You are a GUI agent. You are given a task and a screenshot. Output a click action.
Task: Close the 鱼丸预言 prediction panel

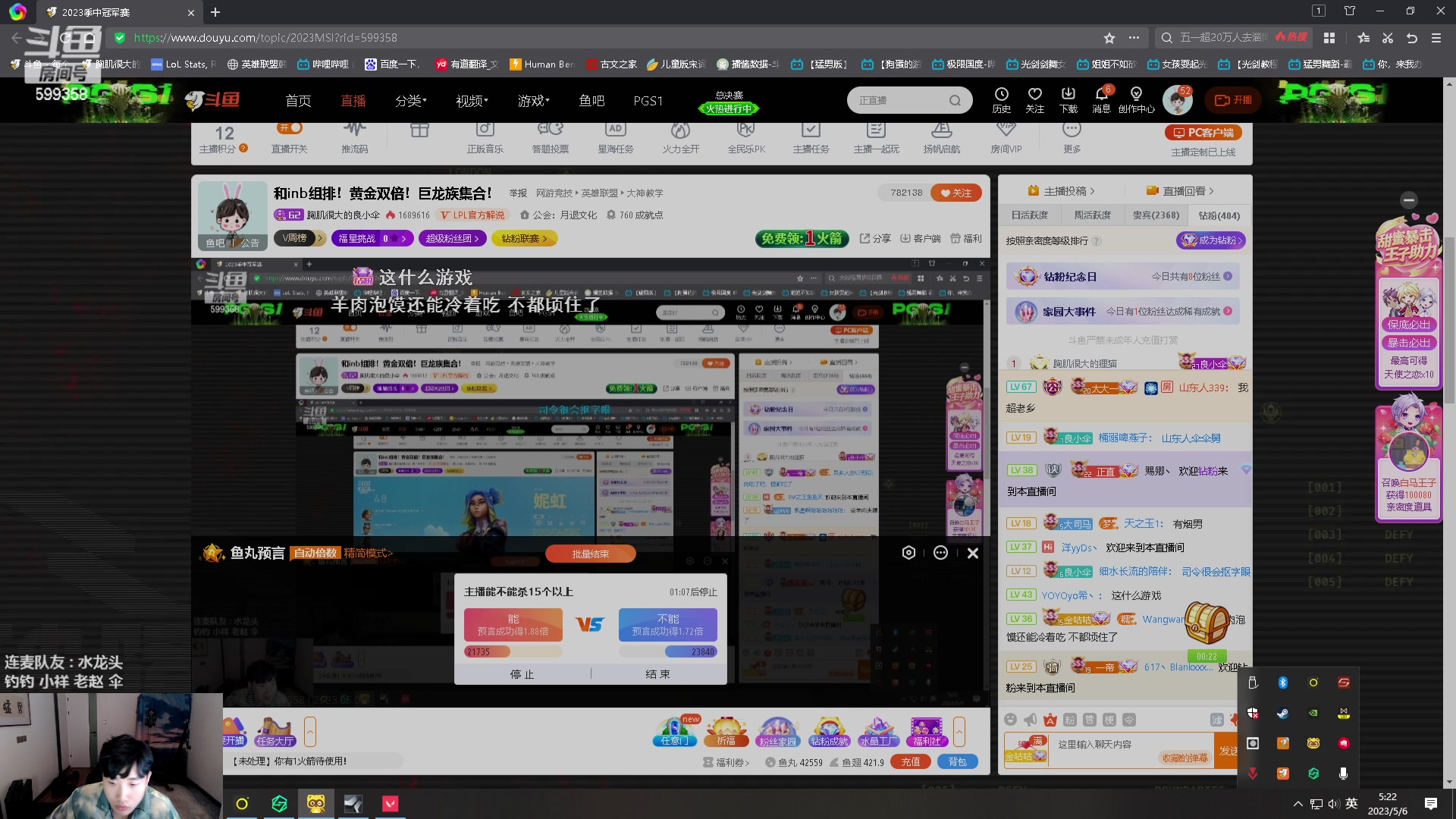(973, 553)
